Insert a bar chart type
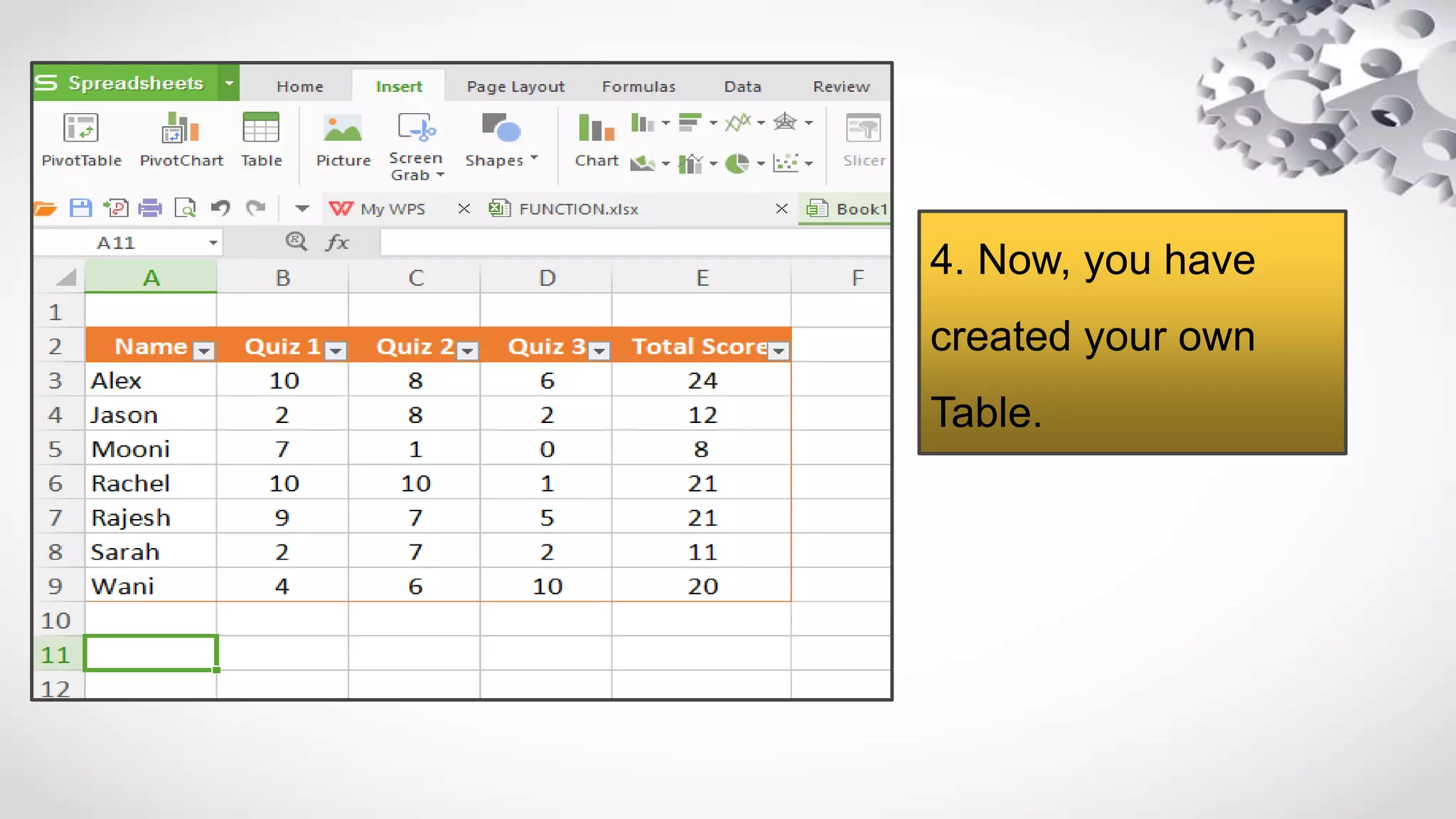This screenshot has height=819, width=1456. (x=690, y=124)
